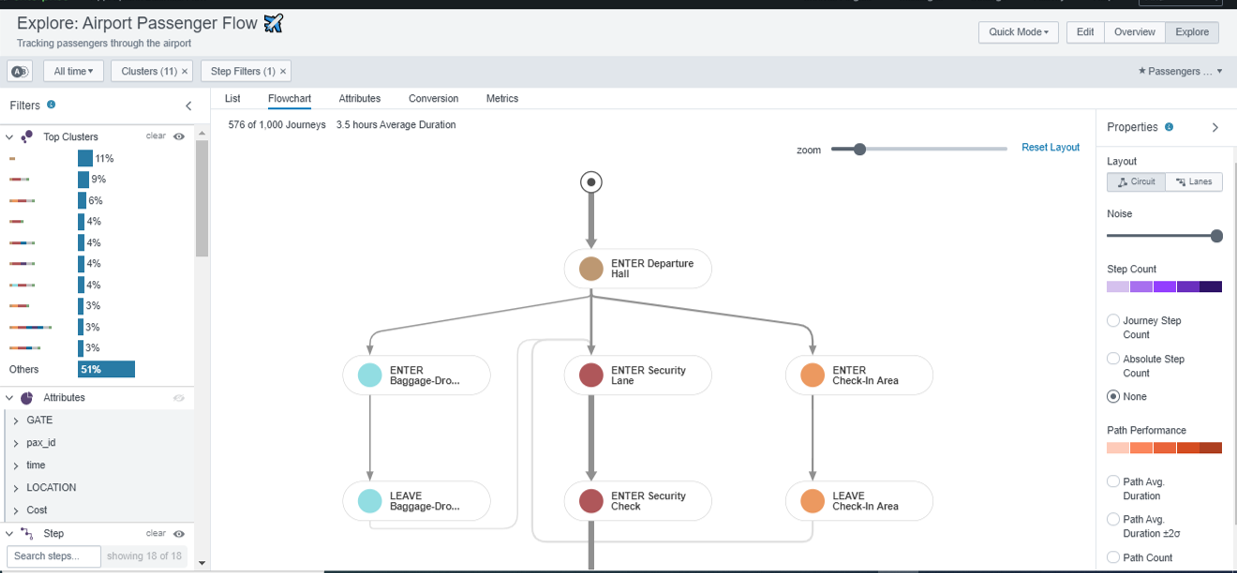
Task: Toggle Top Clusters visibility eye
Action: (x=179, y=136)
